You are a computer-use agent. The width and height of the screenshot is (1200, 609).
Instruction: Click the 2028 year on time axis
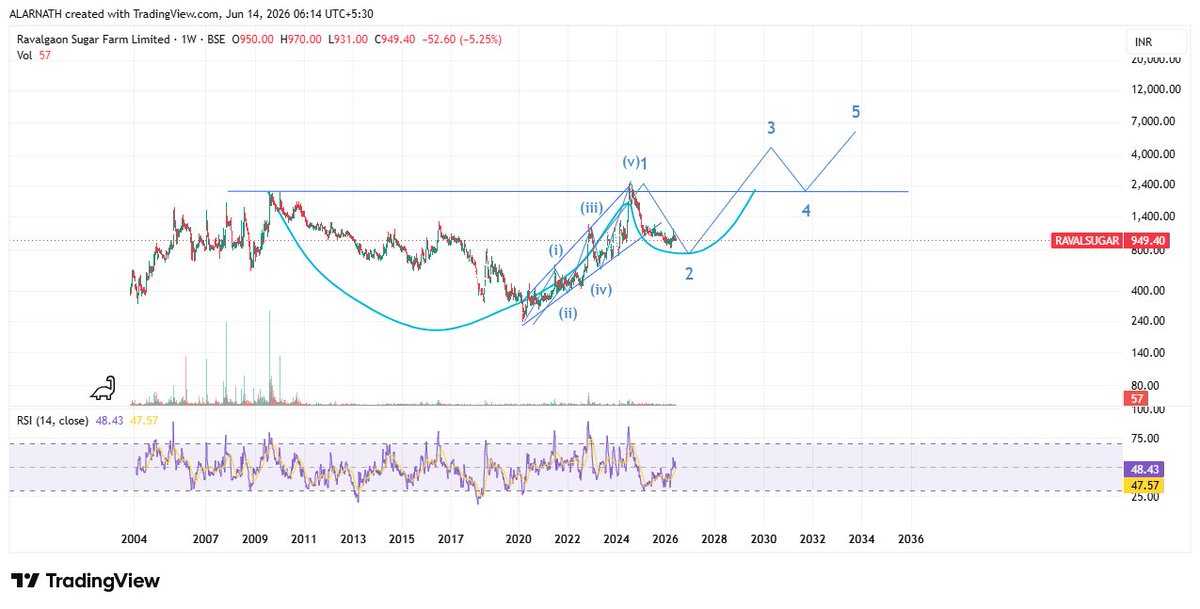pyautogui.click(x=714, y=538)
